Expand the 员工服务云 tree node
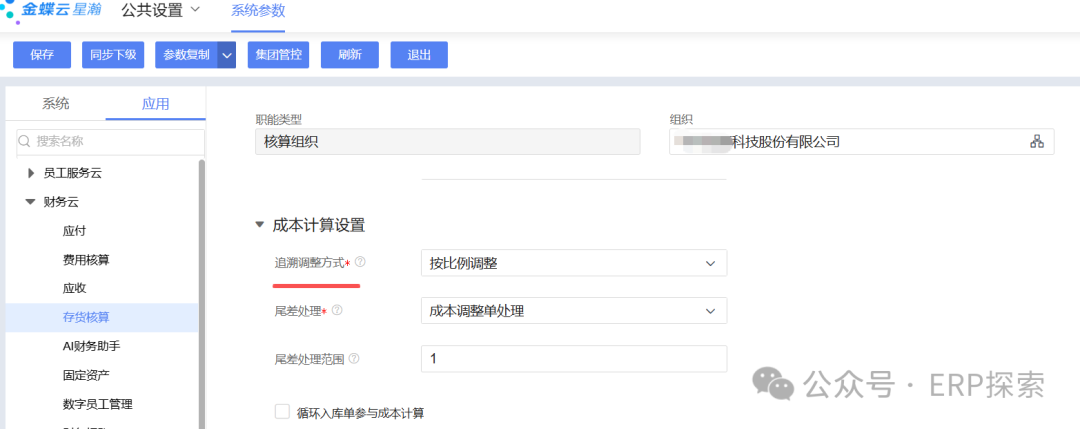Image resolution: width=1080 pixels, height=429 pixels. (x=31, y=173)
